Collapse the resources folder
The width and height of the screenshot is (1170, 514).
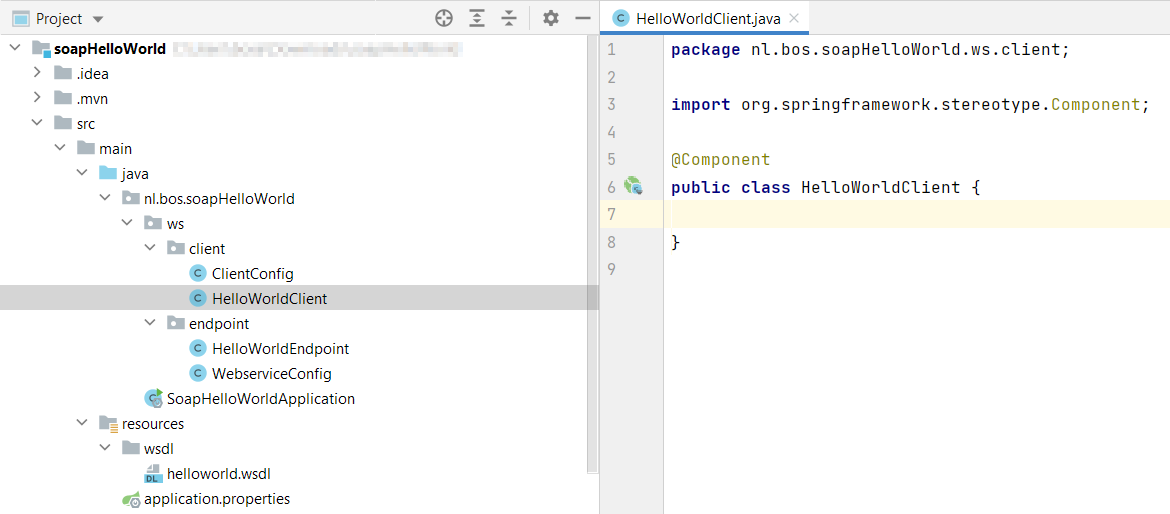(x=82, y=423)
